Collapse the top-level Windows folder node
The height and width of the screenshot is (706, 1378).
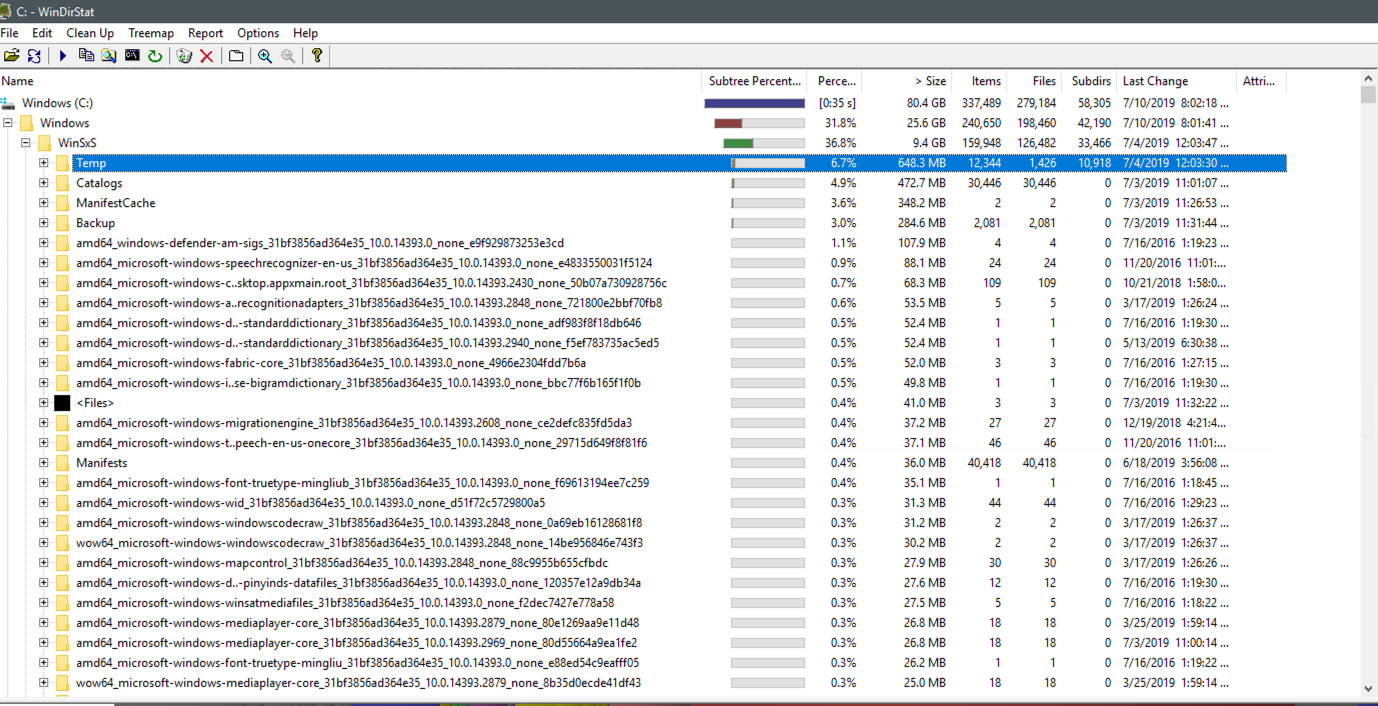click(x=8, y=123)
